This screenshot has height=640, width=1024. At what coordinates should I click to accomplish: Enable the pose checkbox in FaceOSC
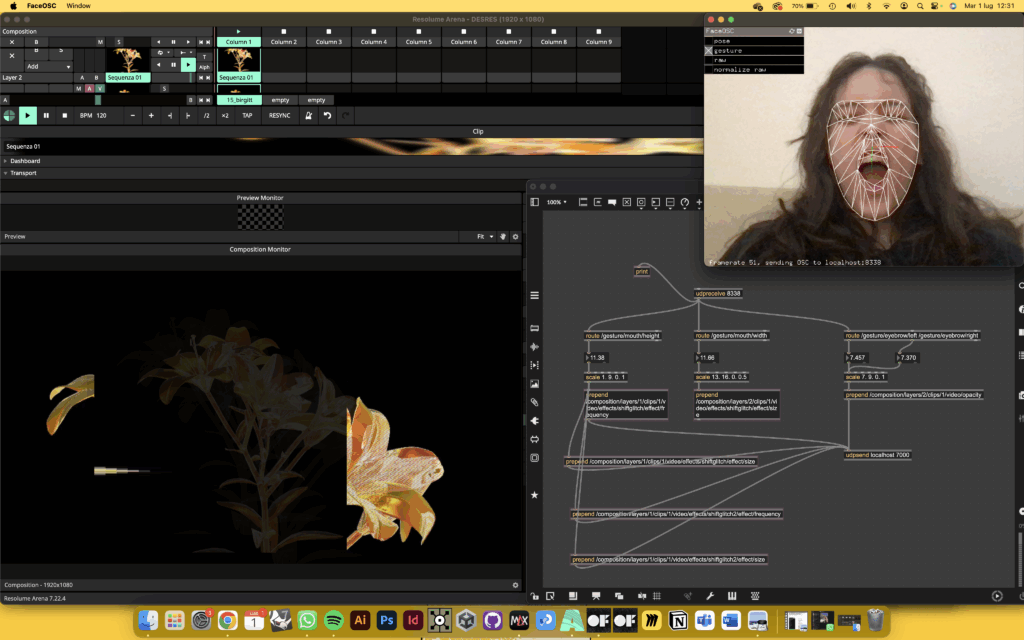[709, 41]
